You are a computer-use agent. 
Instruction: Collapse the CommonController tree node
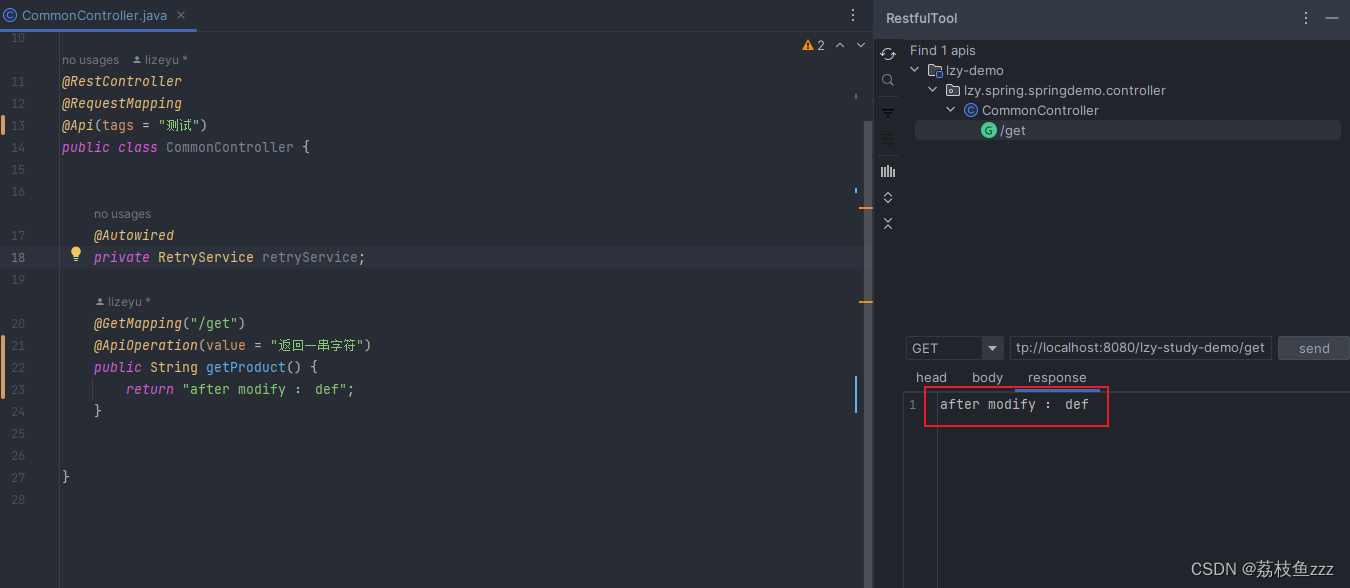tap(951, 110)
